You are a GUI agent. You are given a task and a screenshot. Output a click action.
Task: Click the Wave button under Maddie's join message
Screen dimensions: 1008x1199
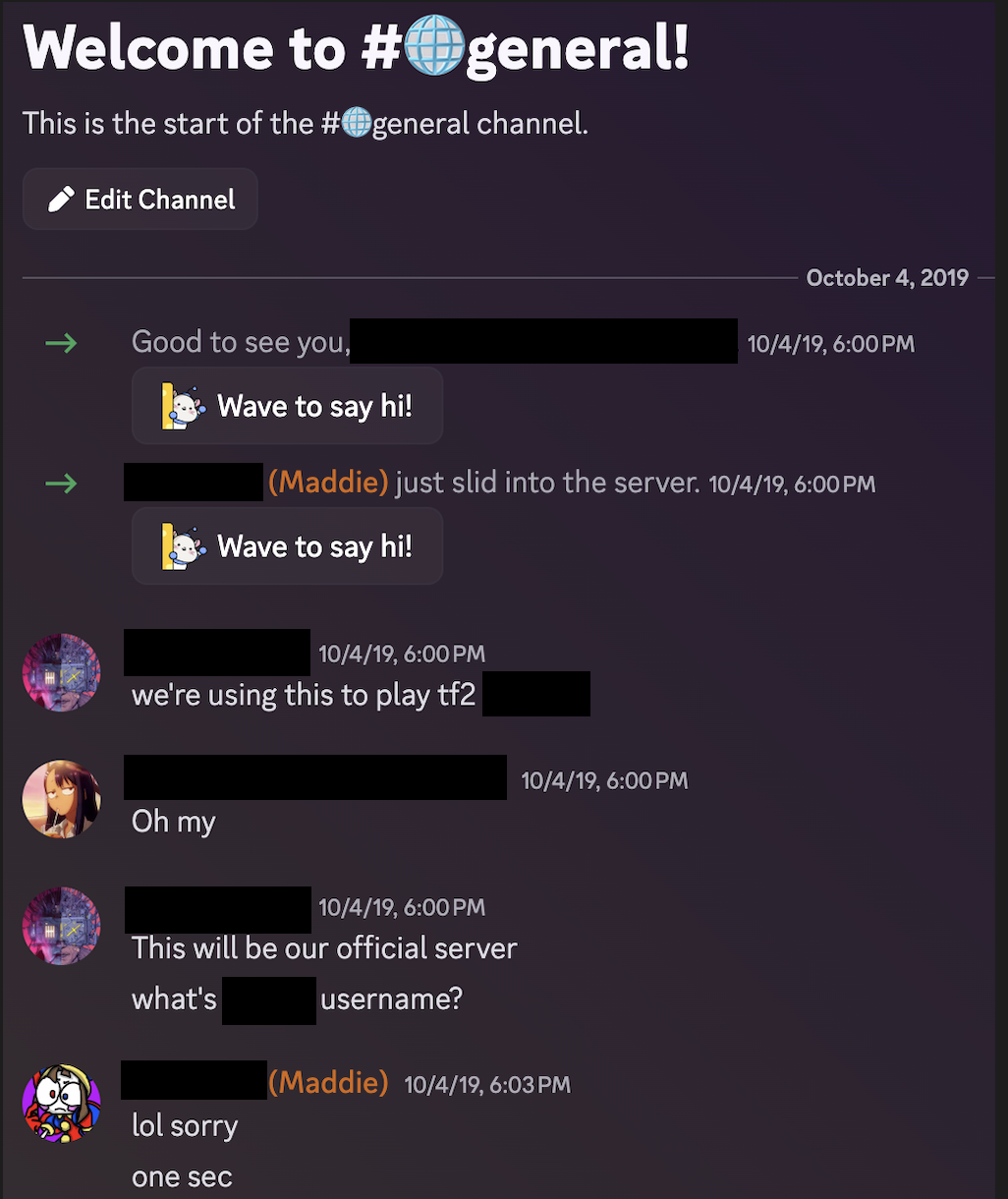[x=287, y=546]
